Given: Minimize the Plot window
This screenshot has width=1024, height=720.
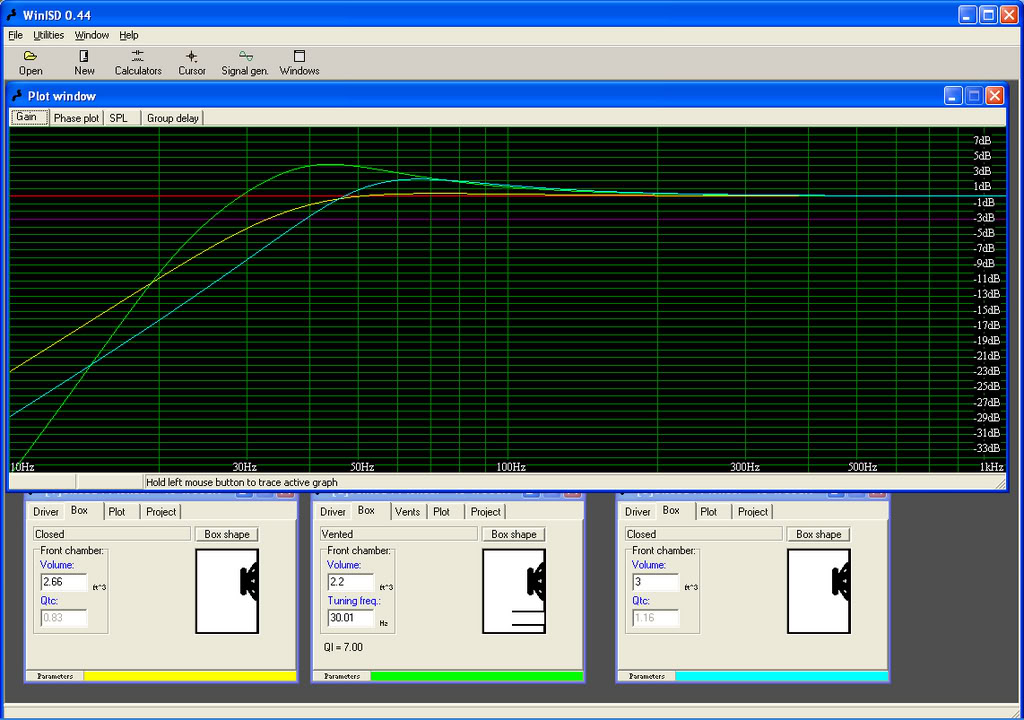Looking at the screenshot, I should coord(953,96).
